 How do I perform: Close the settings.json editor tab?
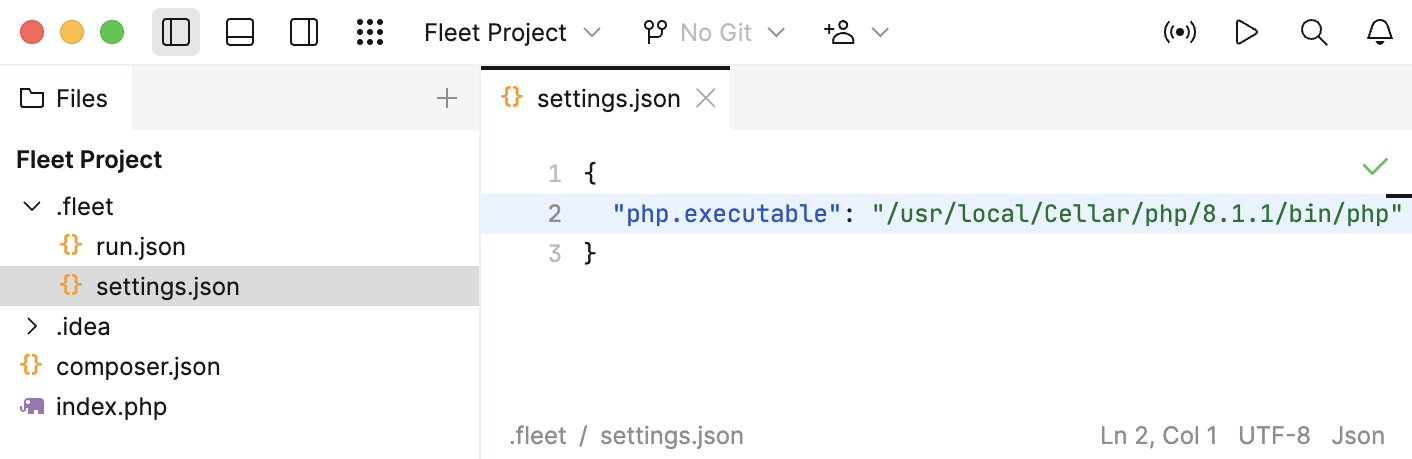[x=705, y=98]
